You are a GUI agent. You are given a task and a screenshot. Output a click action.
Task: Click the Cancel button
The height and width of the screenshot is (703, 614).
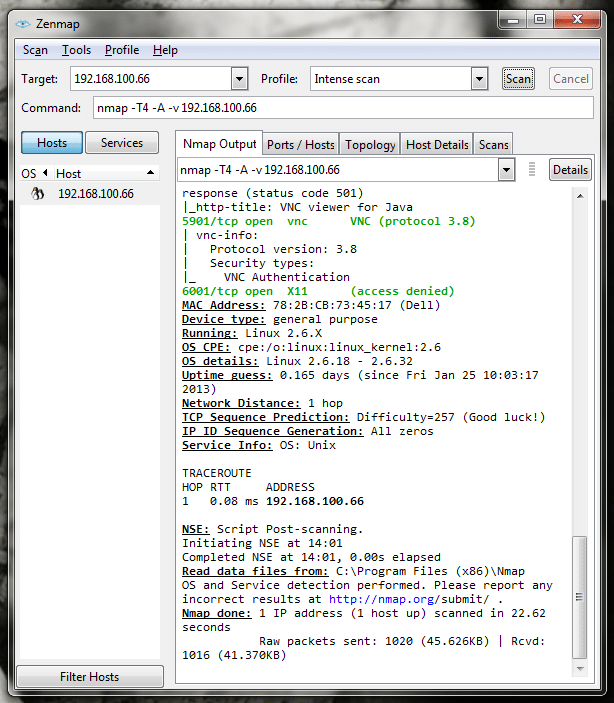point(570,79)
